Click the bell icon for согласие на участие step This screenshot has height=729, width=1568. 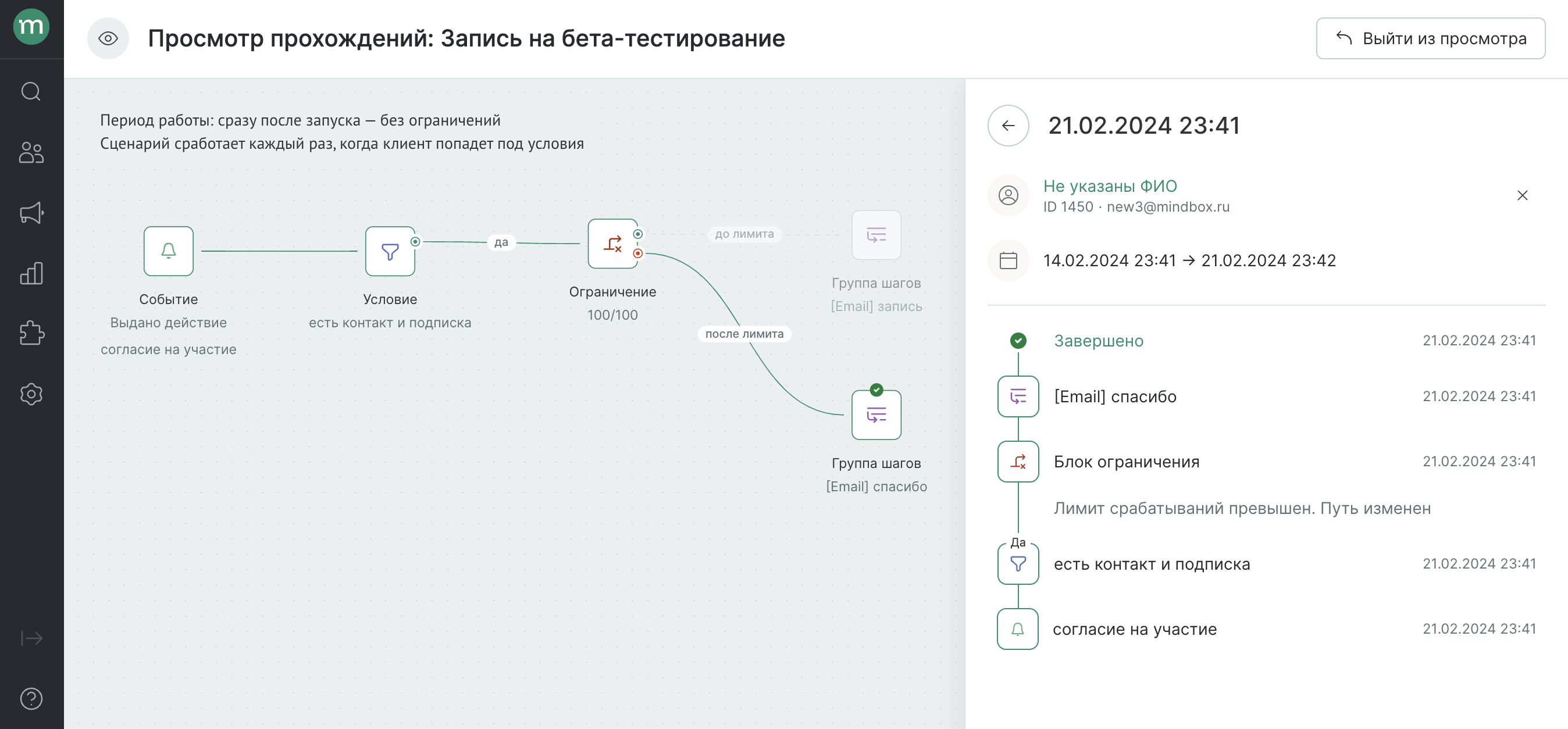tap(1018, 629)
